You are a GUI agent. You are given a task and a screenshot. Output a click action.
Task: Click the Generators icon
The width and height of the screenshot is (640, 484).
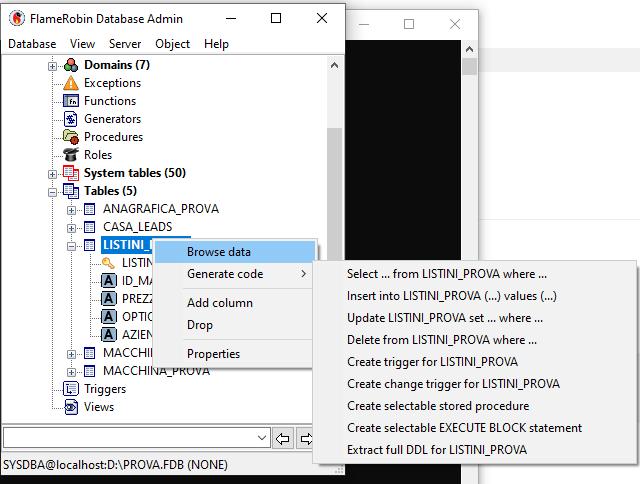click(x=71, y=119)
